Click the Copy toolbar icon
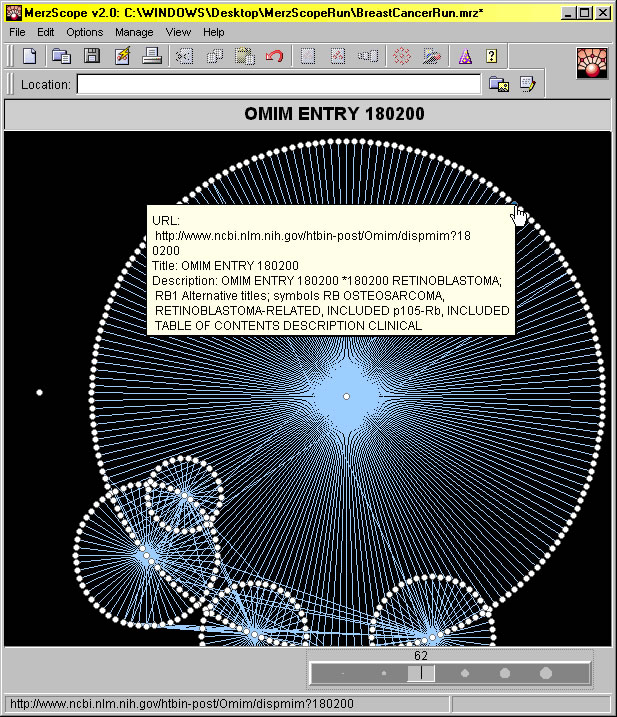The image size is (617, 717). [214, 56]
